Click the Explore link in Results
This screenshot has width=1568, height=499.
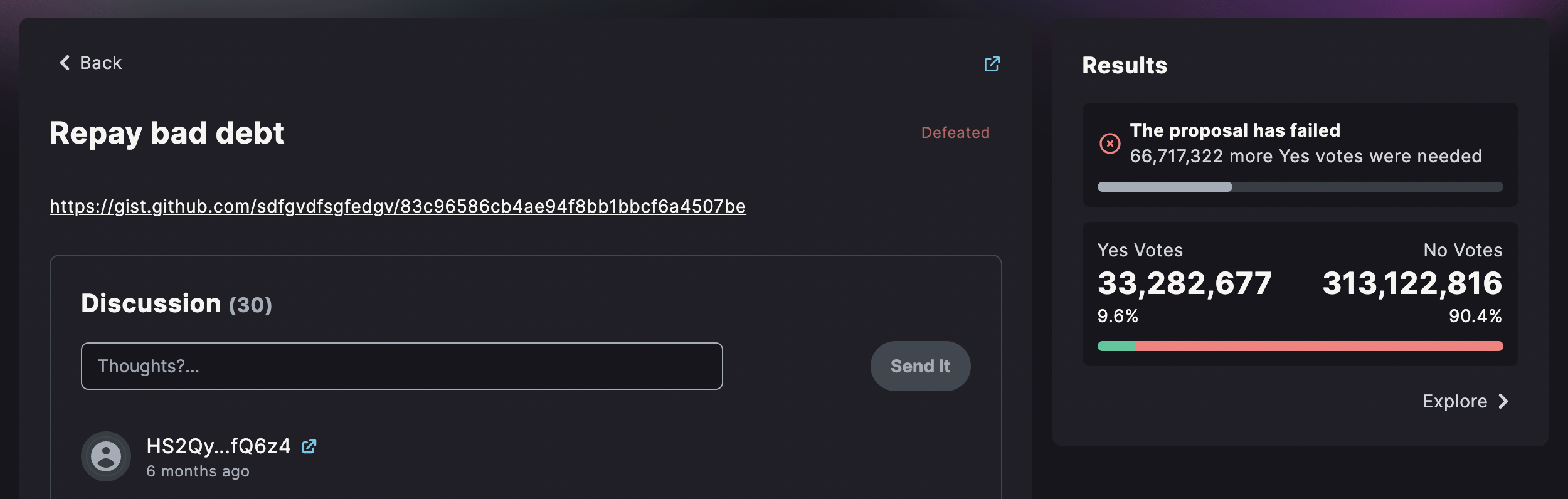(1455, 401)
